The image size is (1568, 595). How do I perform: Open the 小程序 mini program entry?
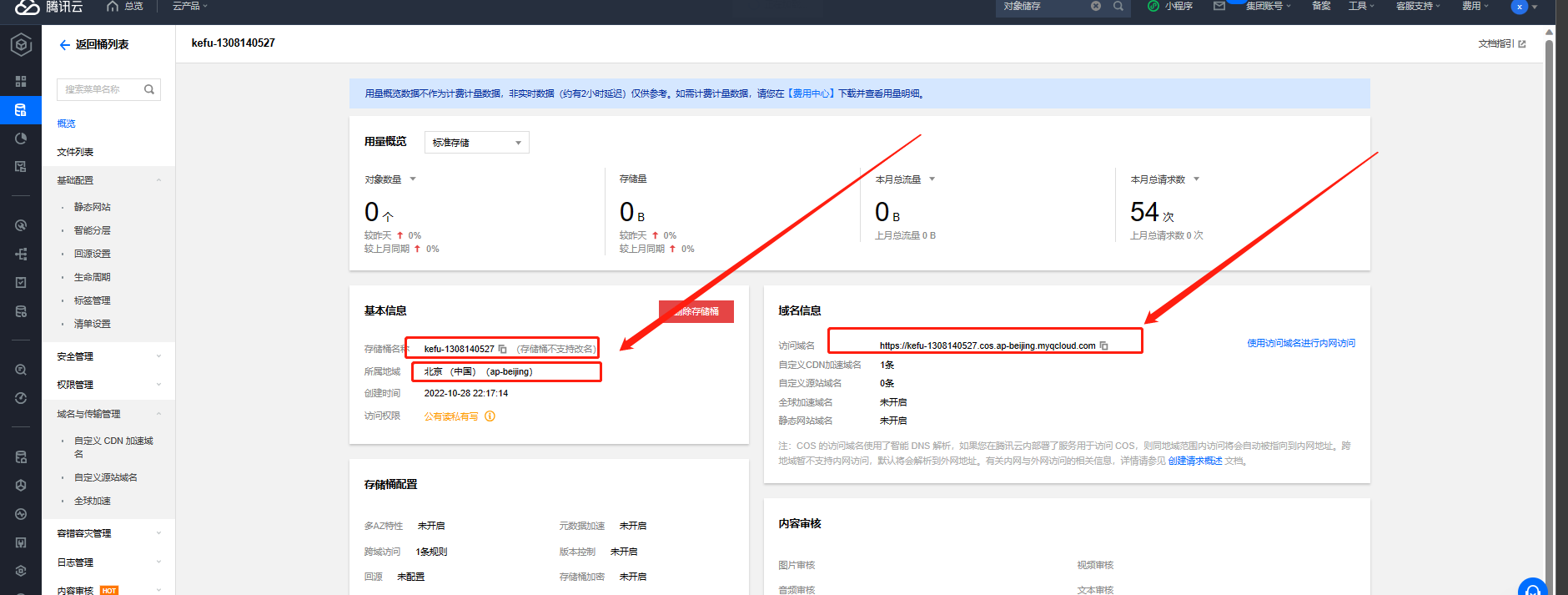click(x=1170, y=6)
